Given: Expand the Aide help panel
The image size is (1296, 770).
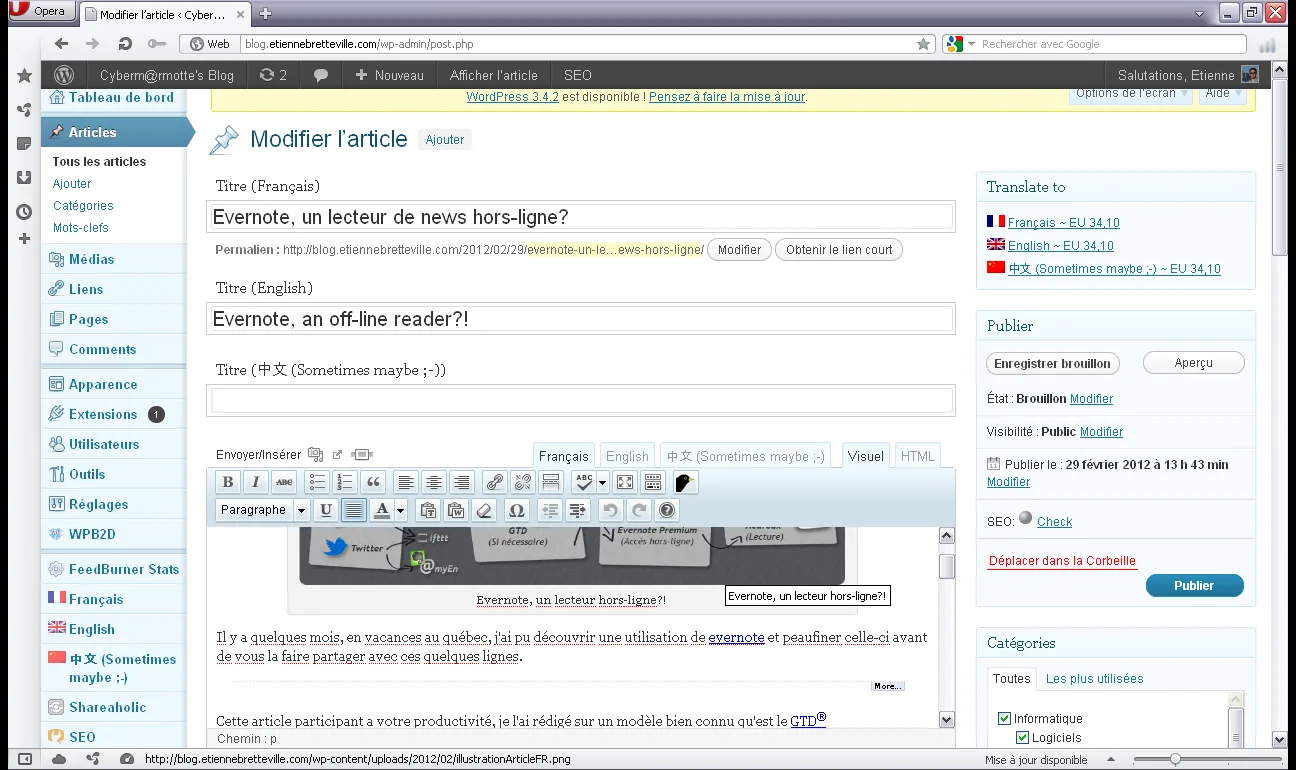Looking at the screenshot, I should 1224,93.
